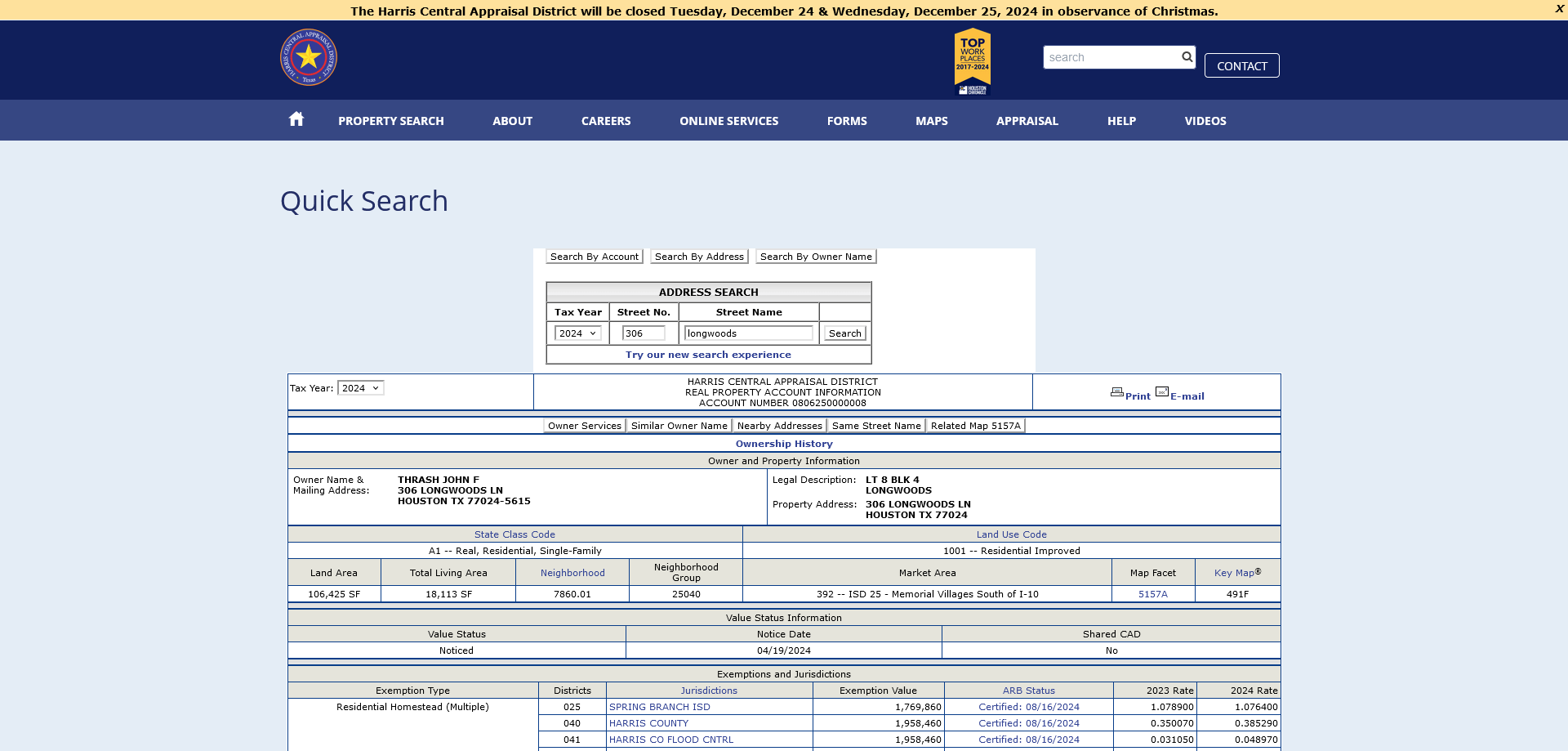
Task: Open Related Map 5157A
Action: point(975,426)
